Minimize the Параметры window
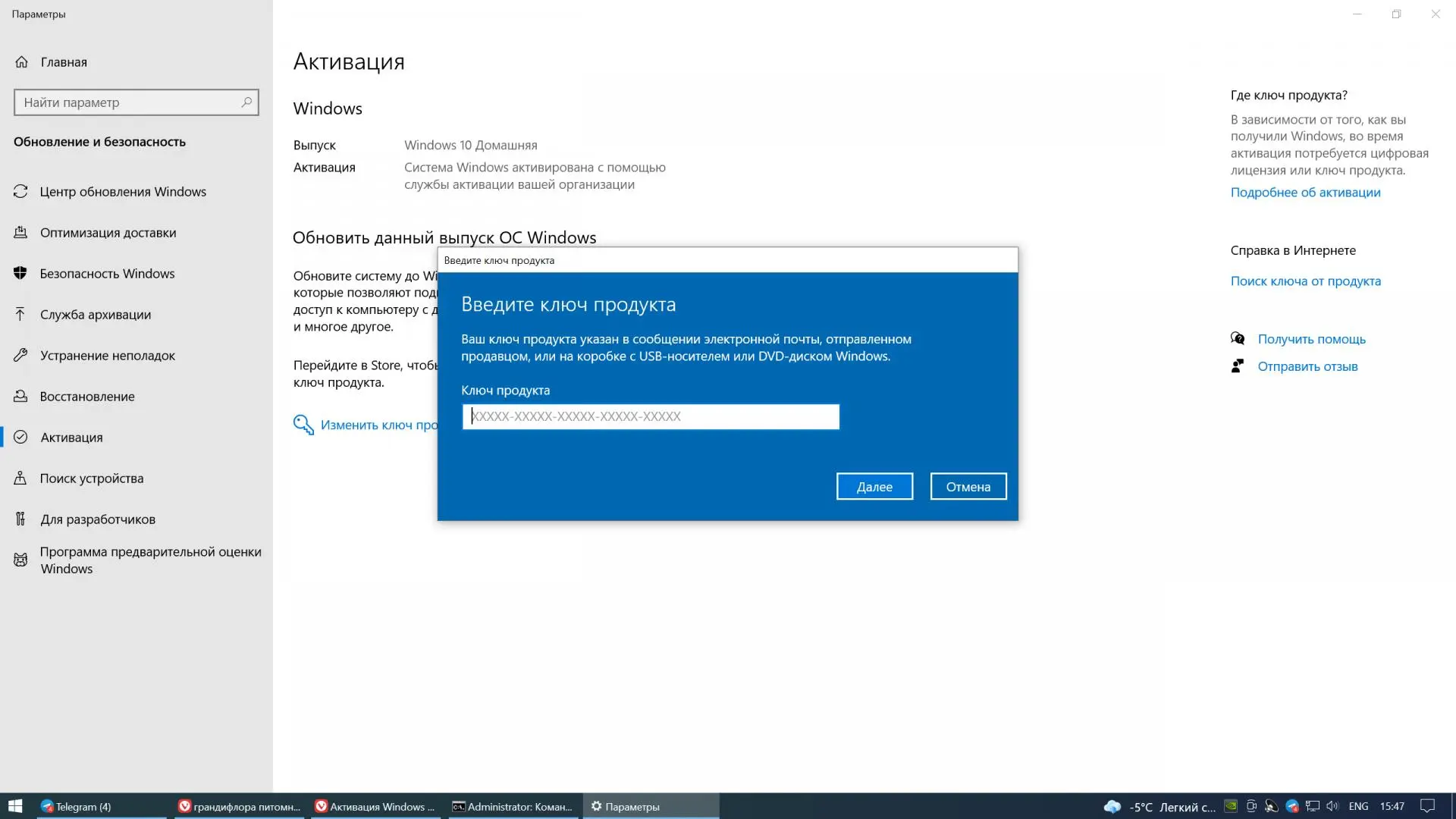 tap(1357, 14)
